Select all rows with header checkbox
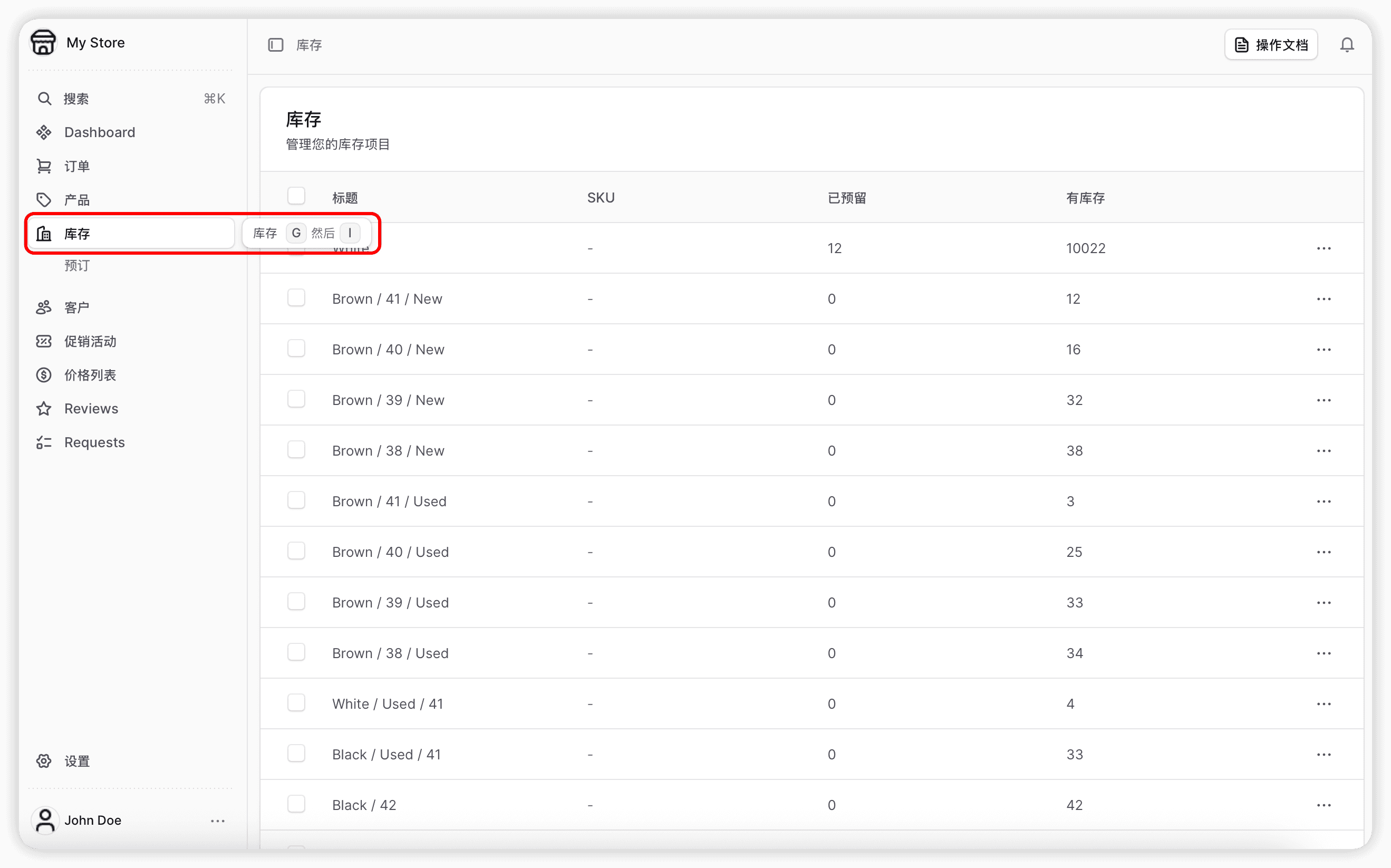The width and height of the screenshot is (1391, 868). pos(296,196)
